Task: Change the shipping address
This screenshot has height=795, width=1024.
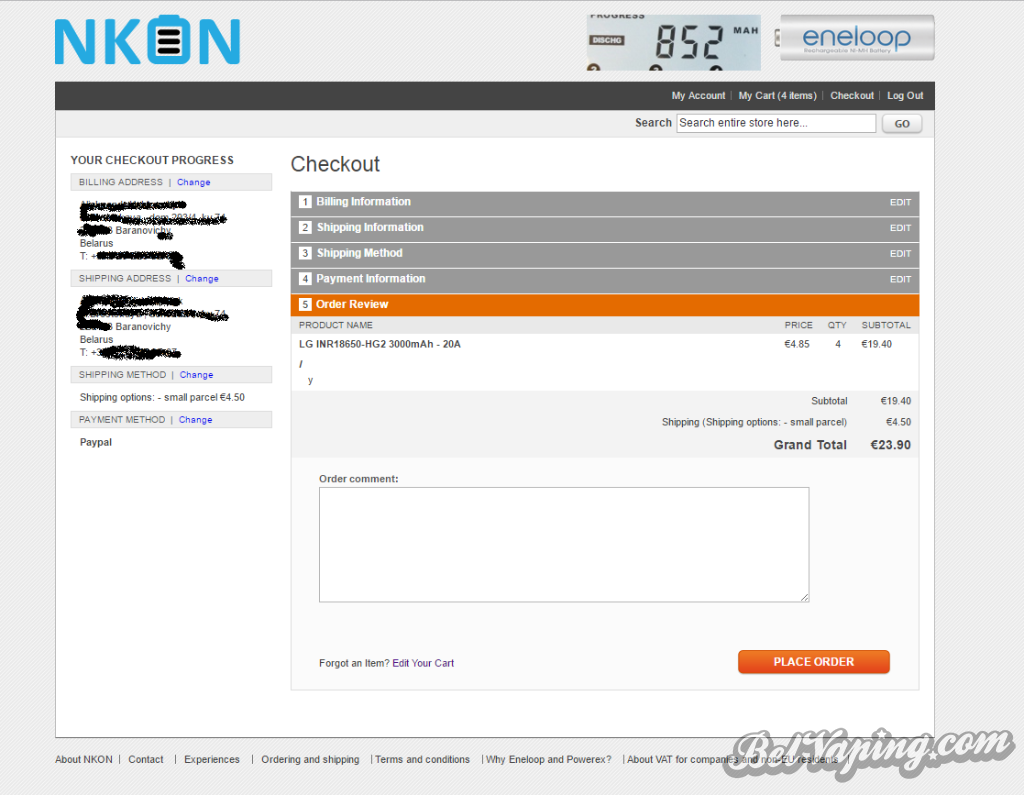Action: pyautogui.click(x=202, y=278)
